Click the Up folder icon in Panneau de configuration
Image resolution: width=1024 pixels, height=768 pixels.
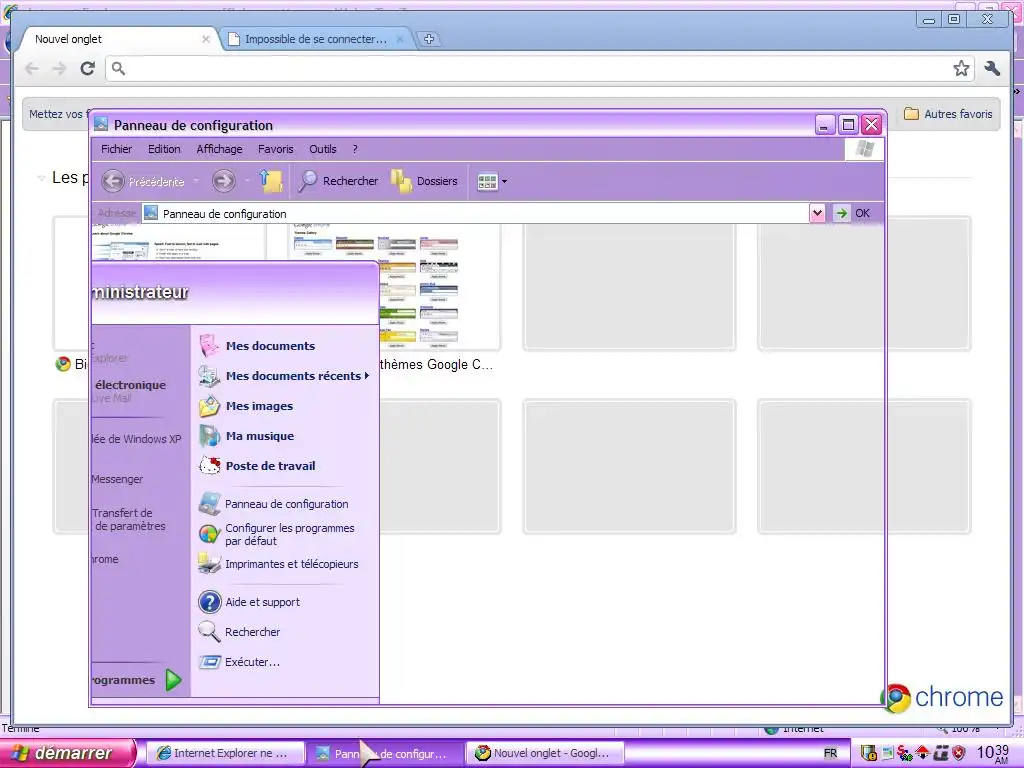[x=271, y=181]
